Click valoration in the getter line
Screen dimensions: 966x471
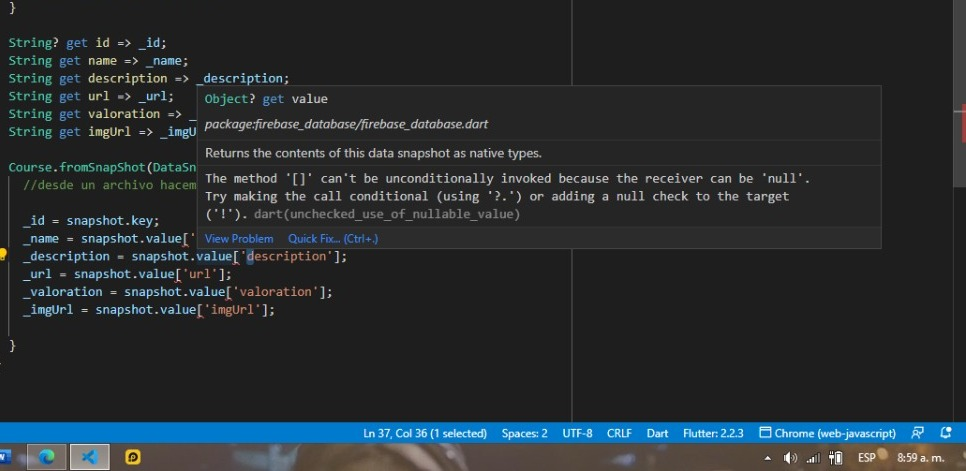coord(124,114)
